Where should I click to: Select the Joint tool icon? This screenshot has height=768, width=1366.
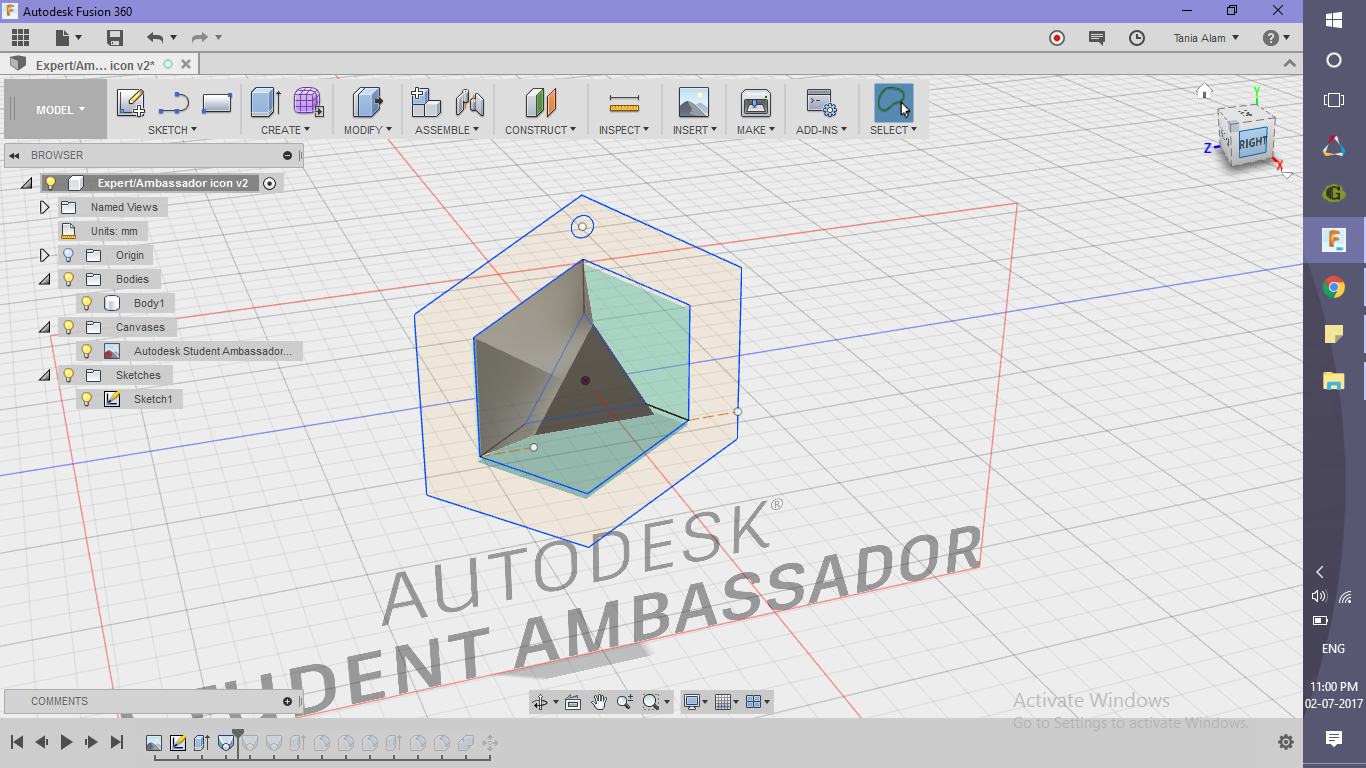point(469,103)
